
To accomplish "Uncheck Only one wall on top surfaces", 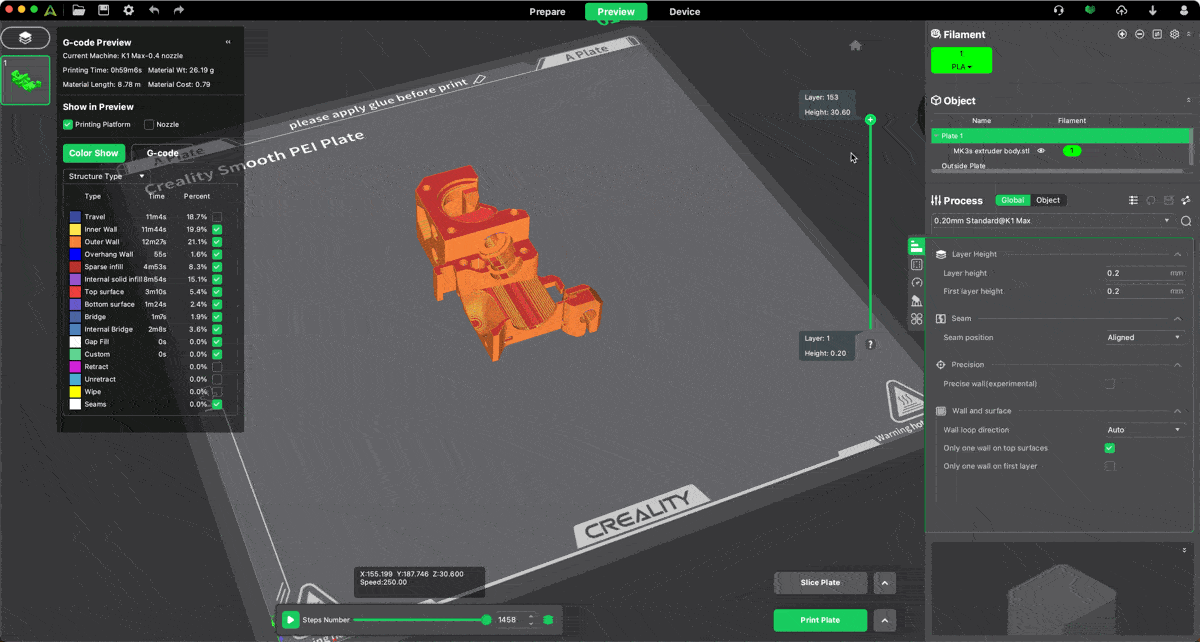I will [1109, 448].
